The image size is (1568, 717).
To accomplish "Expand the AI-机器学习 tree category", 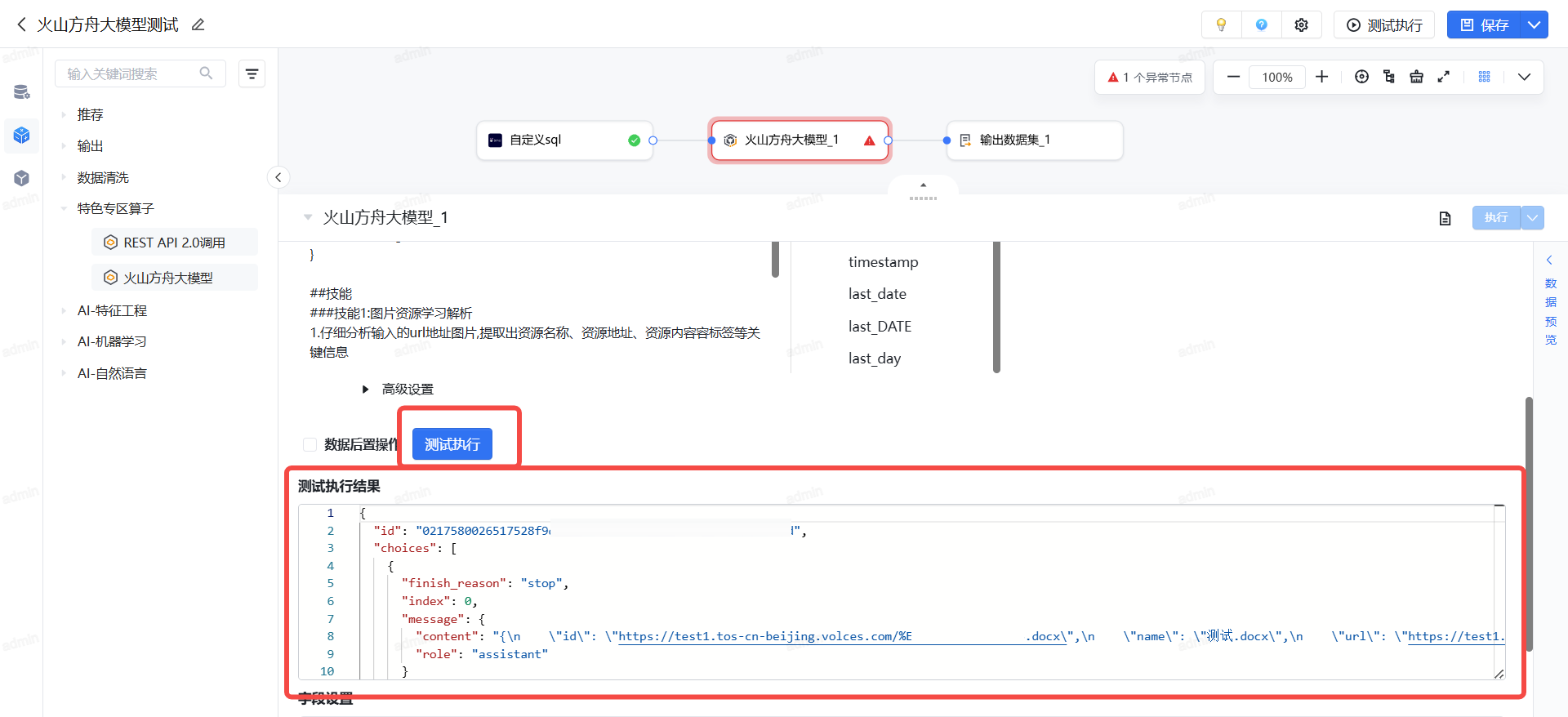I will 64,342.
